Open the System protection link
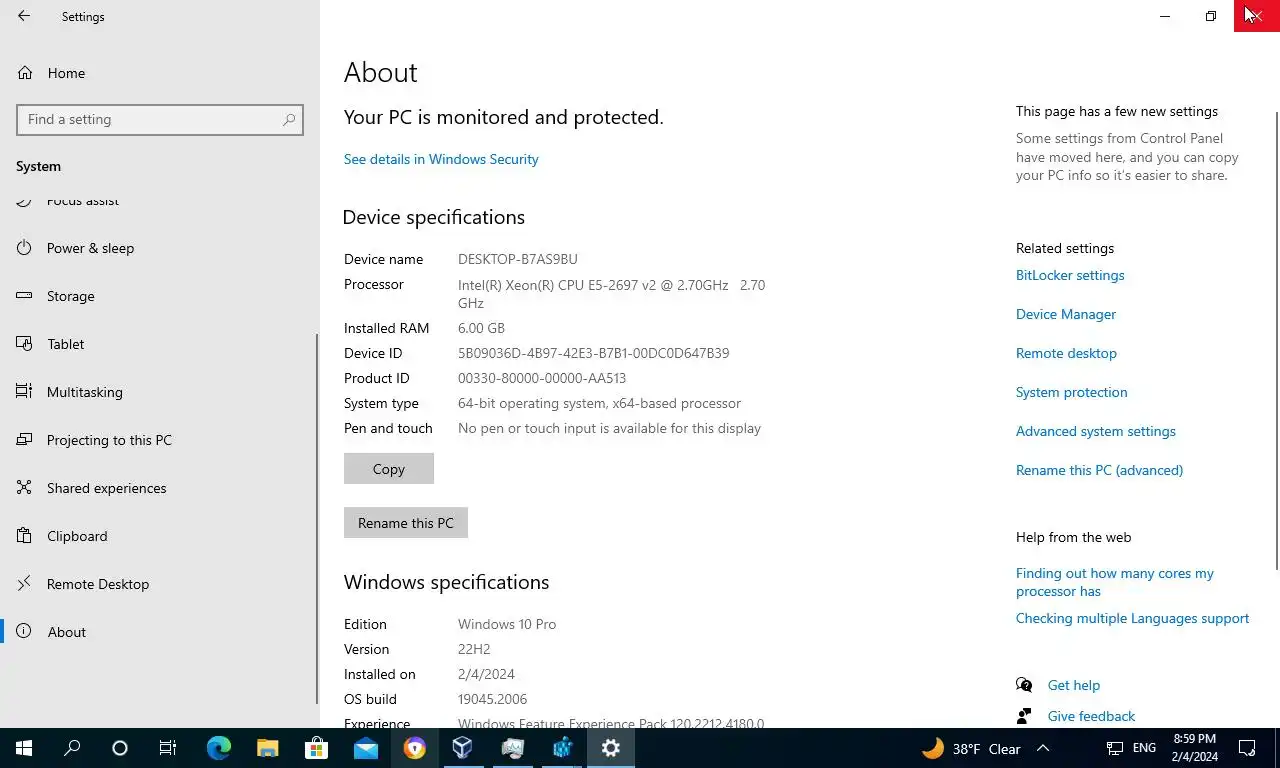 (x=1071, y=392)
